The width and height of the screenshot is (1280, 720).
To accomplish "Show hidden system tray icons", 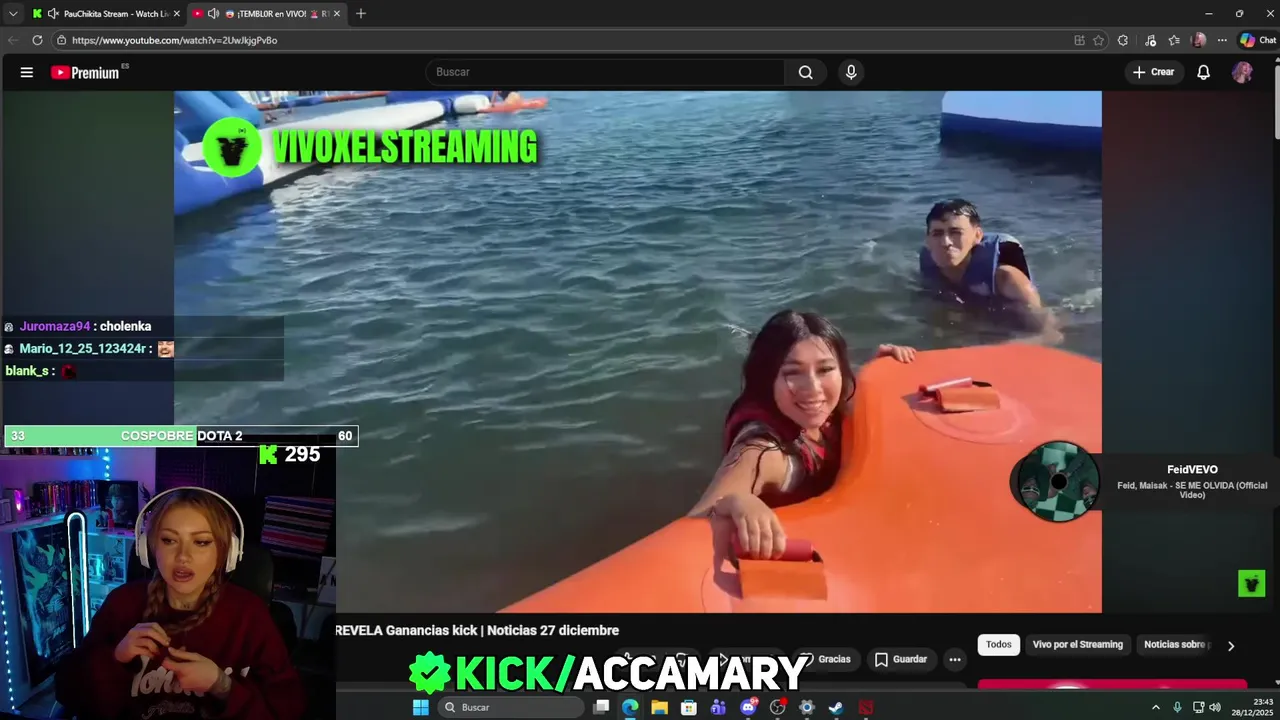I will [1156, 707].
